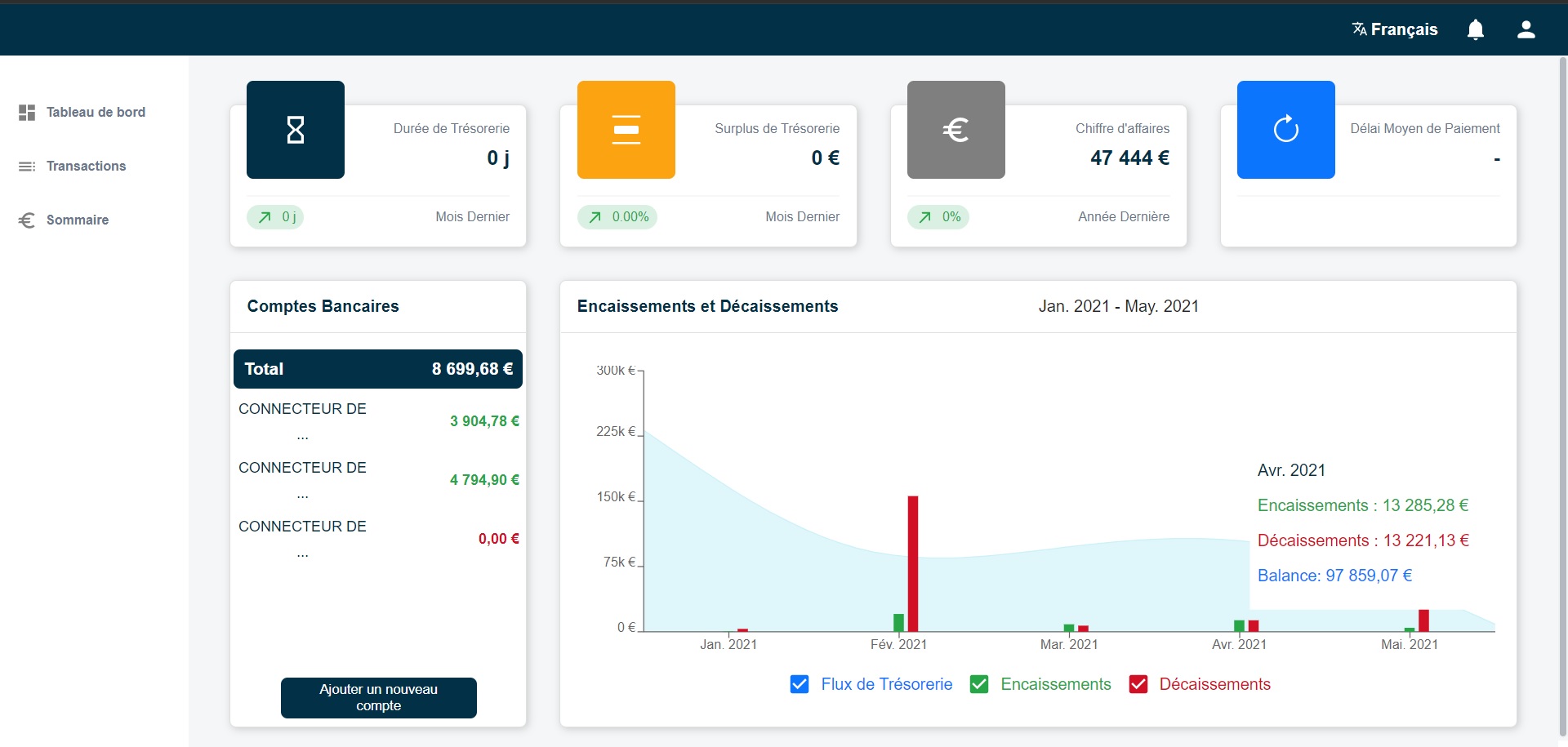
Task: Click the blue refresh Délai Moyen tile
Action: click(x=1286, y=130)
